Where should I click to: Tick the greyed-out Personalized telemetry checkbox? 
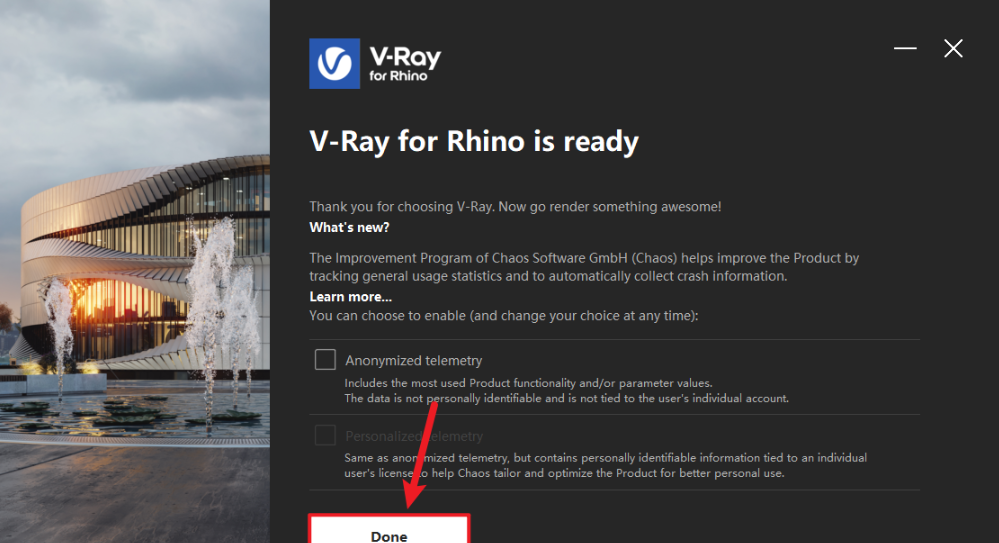coord(325,435)
